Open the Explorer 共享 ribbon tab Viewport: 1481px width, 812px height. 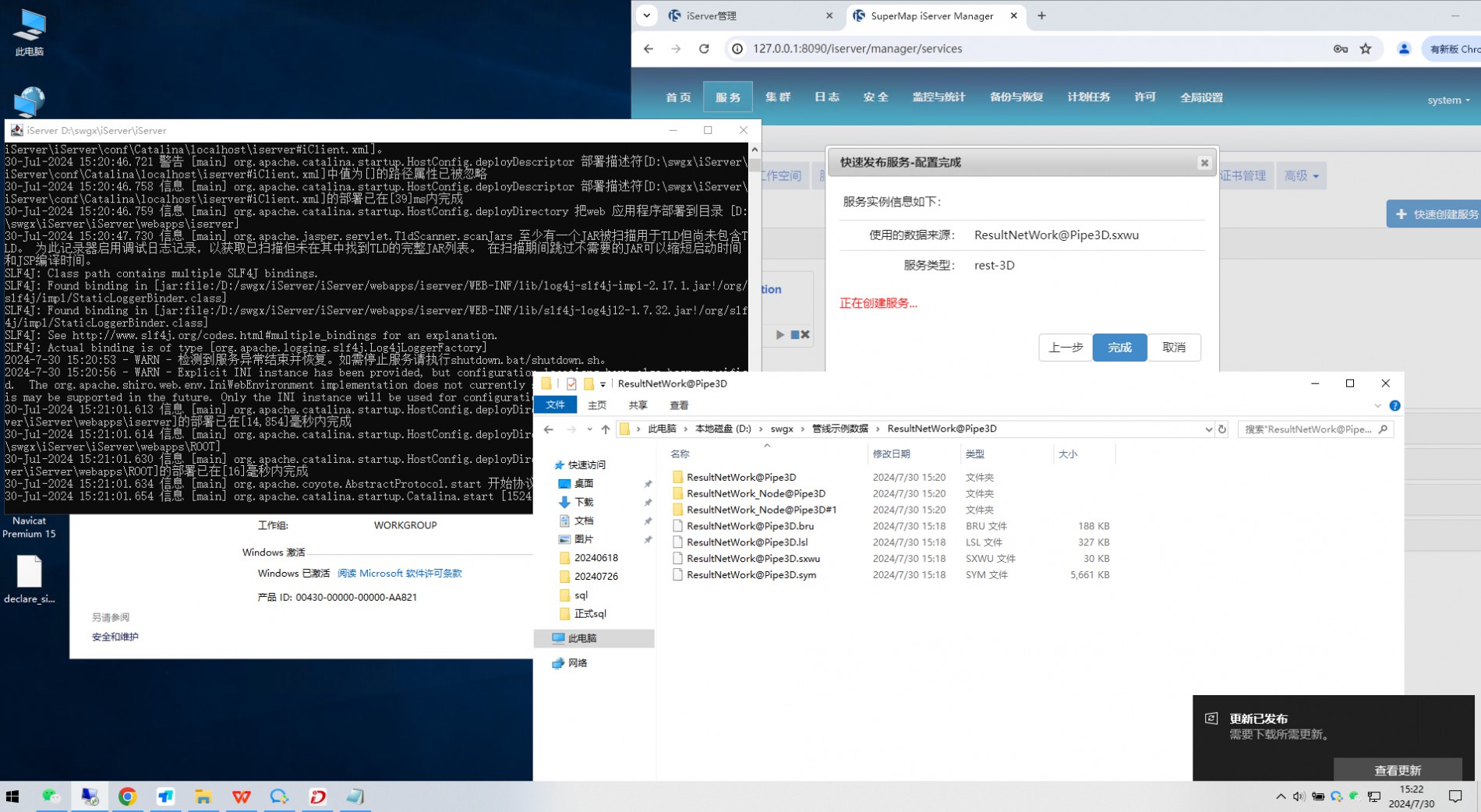tap(638, 405)
